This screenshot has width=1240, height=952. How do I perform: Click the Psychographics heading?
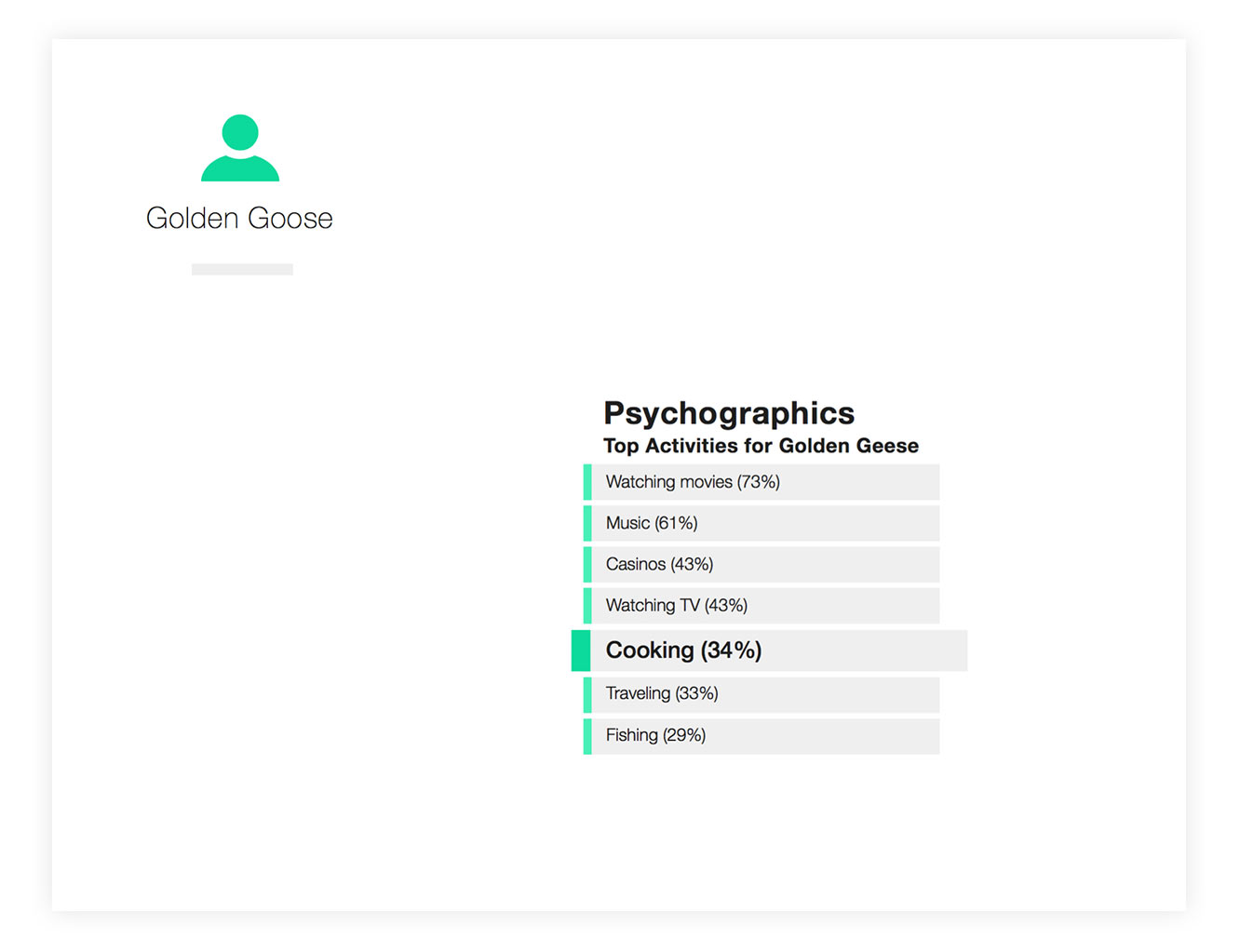coord(729,413)
